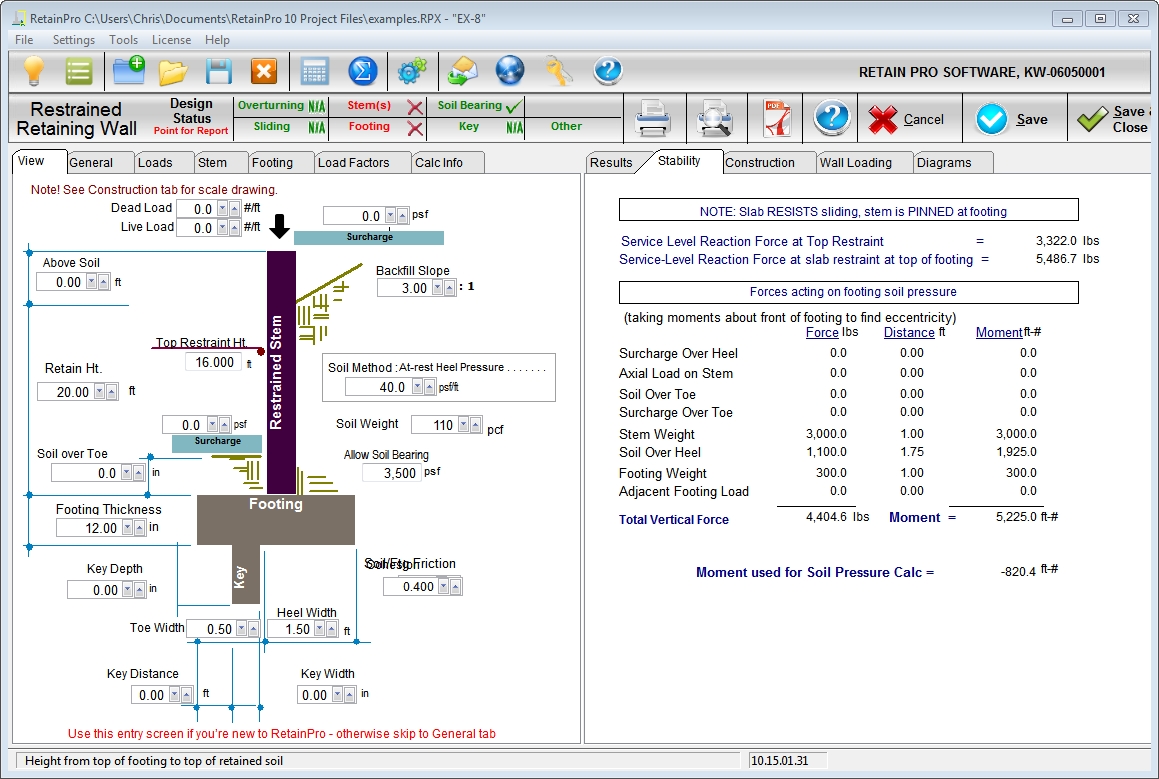Expand the Footing Thickness dropdown
The height and width of the screenshot is (779, 1159).
click(x=127, y=528)
